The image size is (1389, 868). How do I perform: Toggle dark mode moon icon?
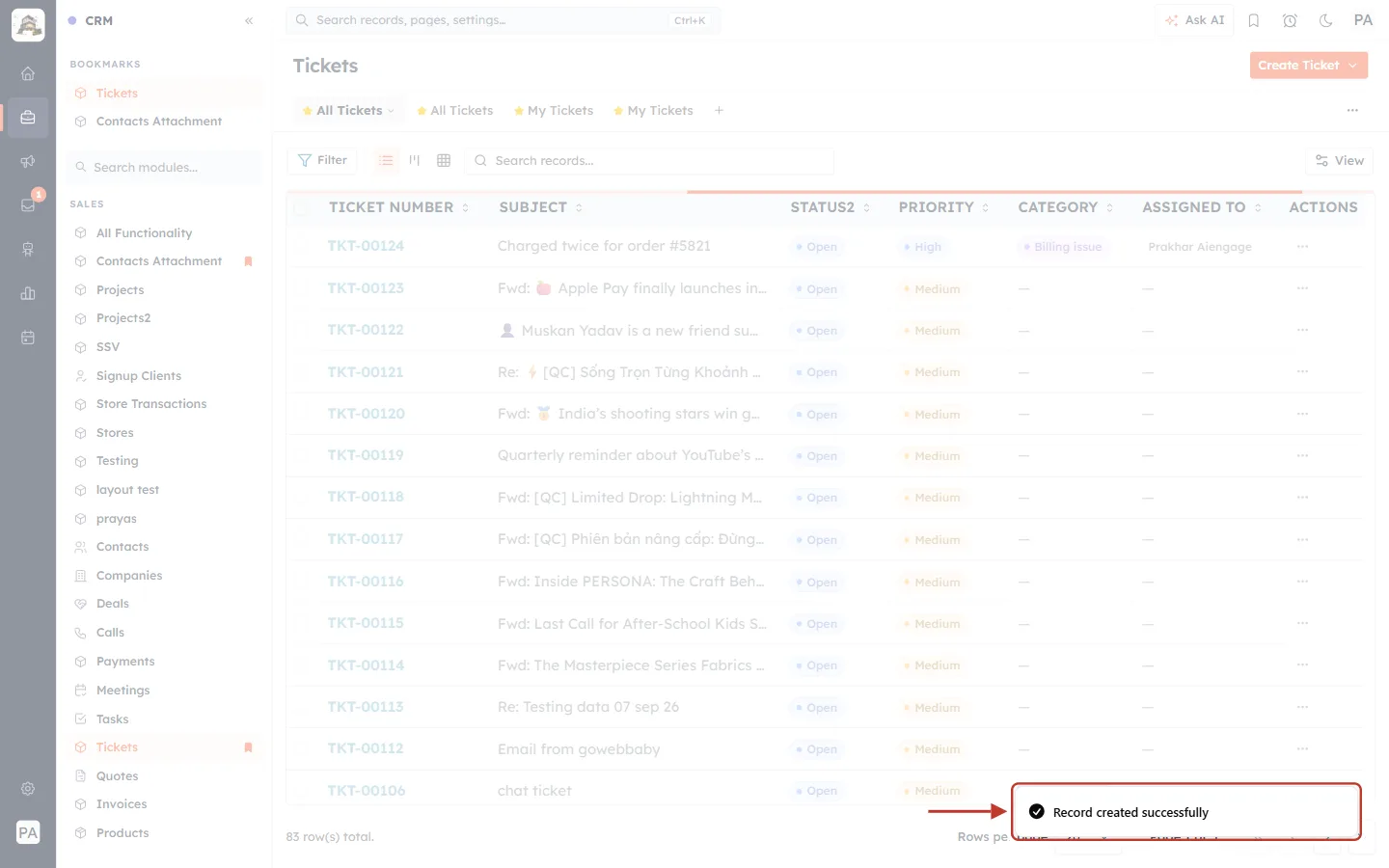tap(1325, 20)
